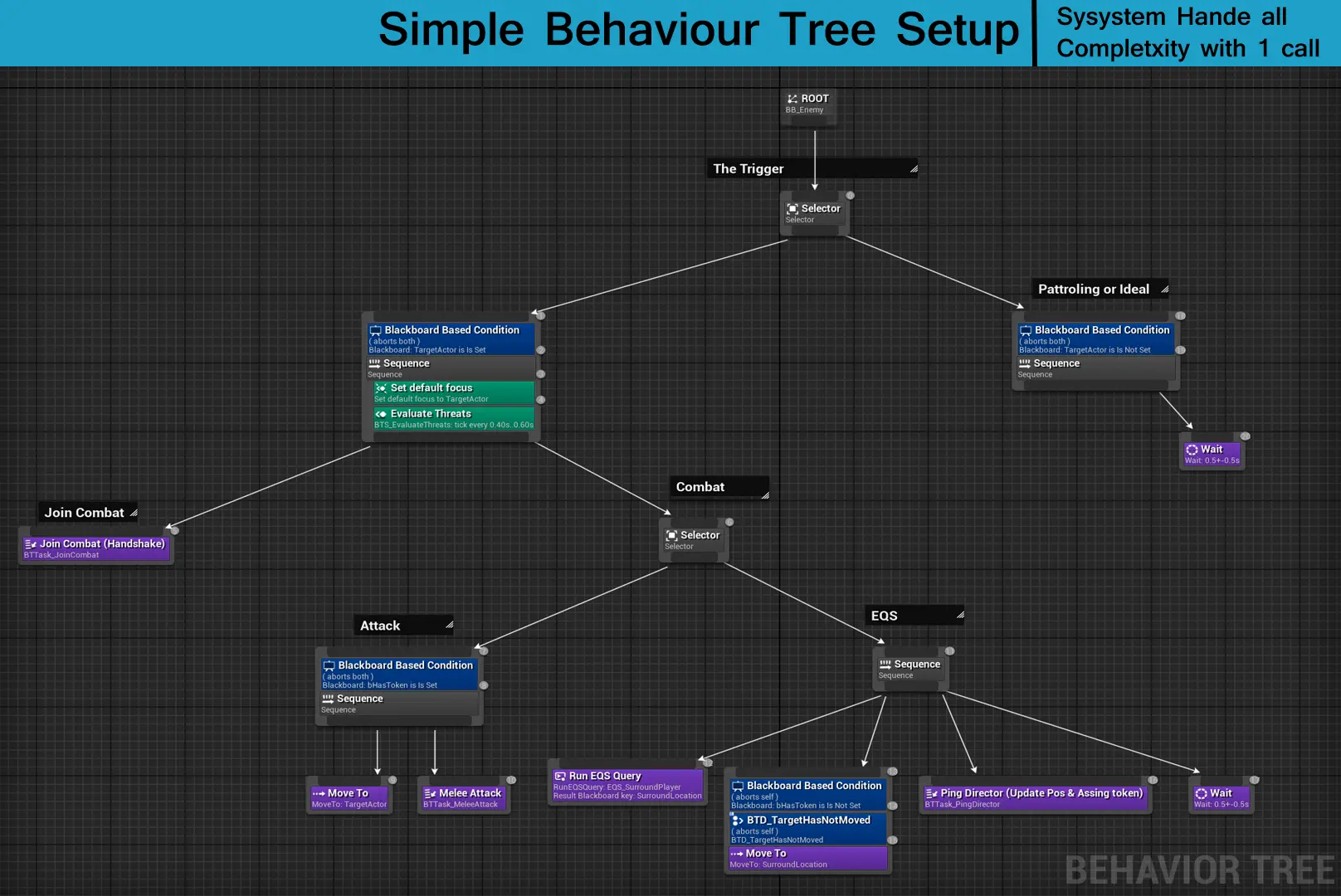Click the Melee Attack task icon
1341x896 pixels.
point(430,794)
